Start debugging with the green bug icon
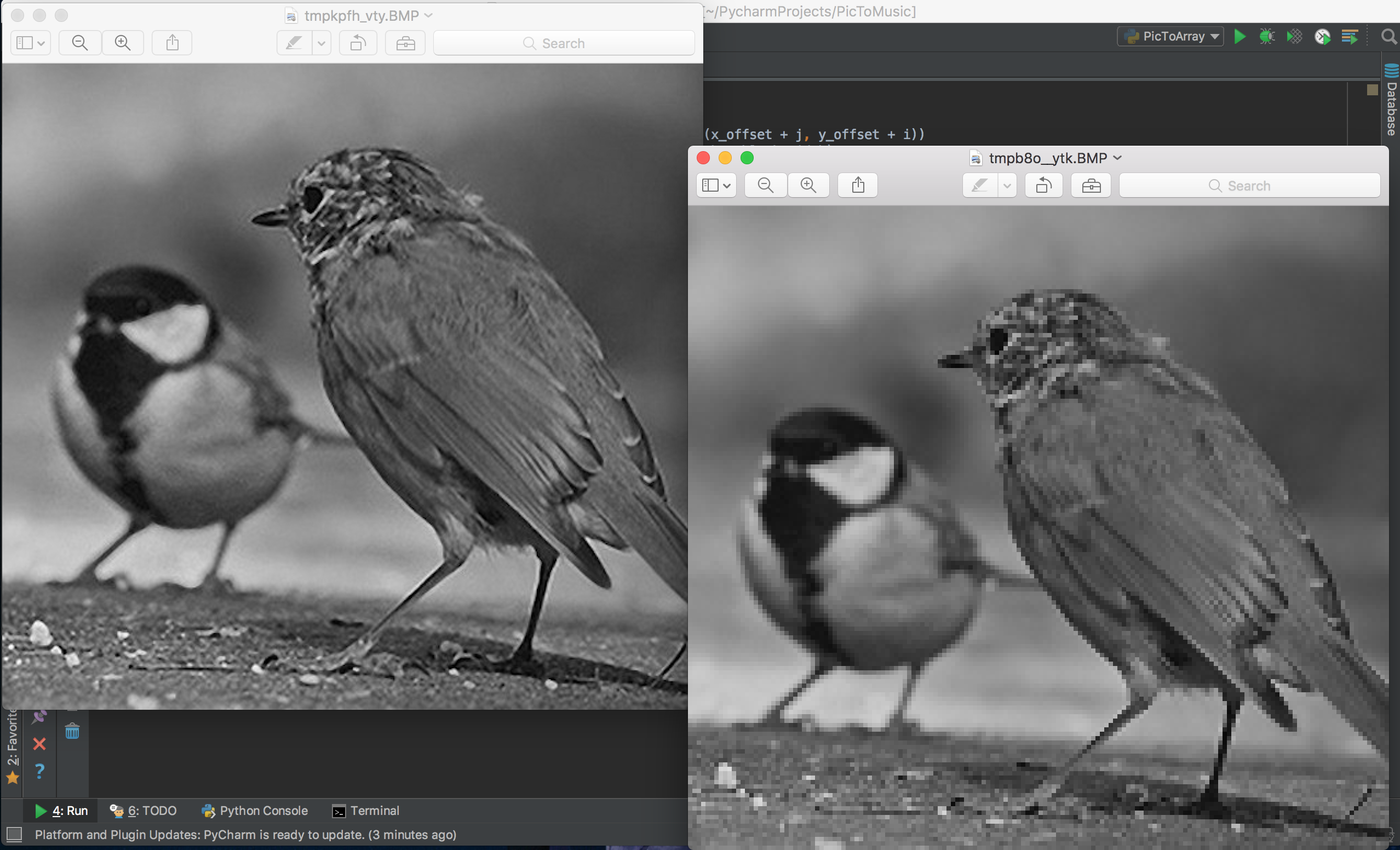 coord(1266,37)
